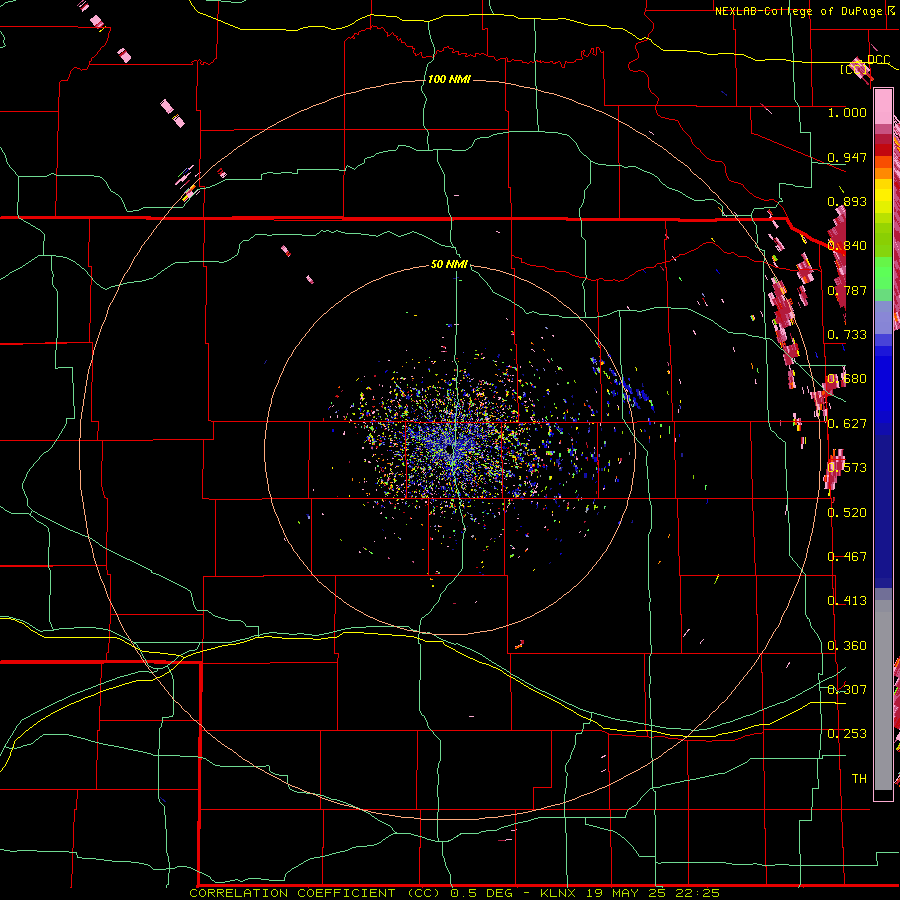Image resolution: width=900 pixels, height=900 pixels.
Task: Click the 100 NMI range ring label
Action: (x=449, y=79)
